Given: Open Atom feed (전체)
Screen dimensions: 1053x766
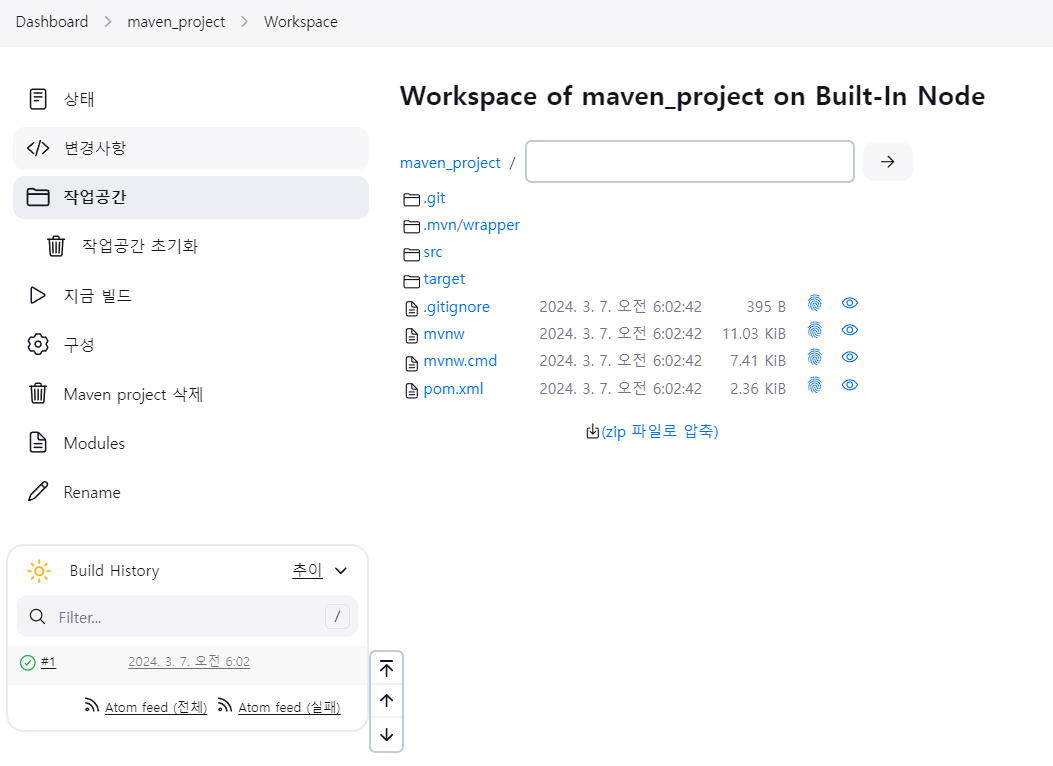Looking at the screenshot, I should 156,707.
